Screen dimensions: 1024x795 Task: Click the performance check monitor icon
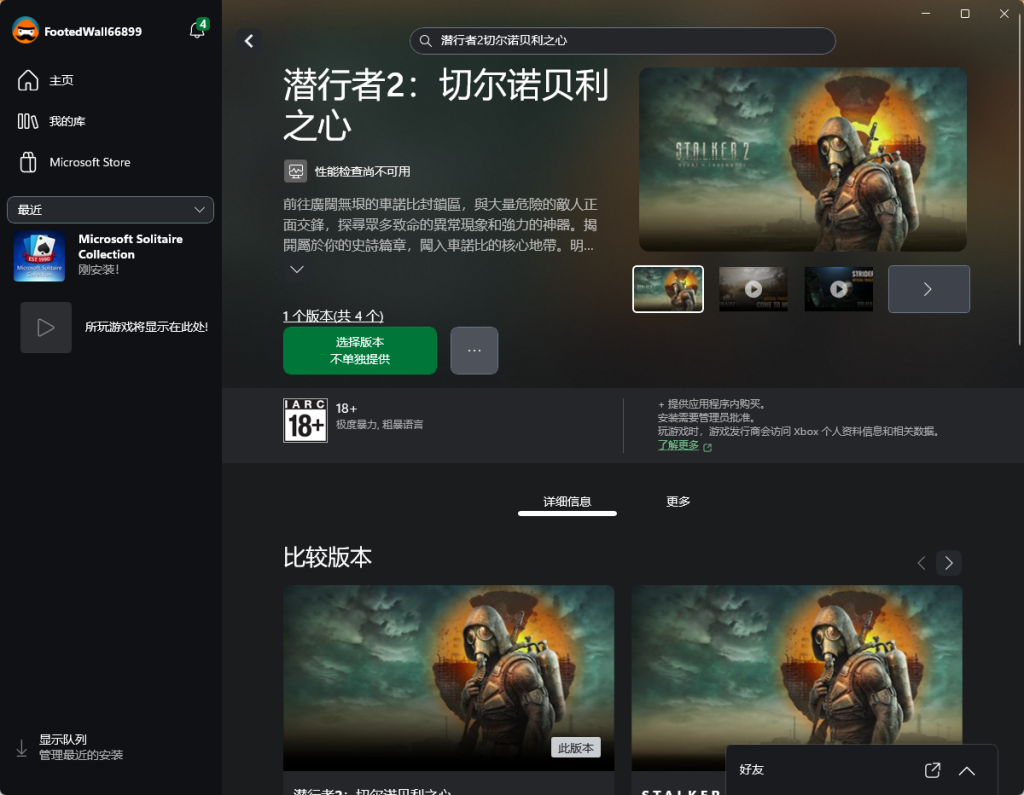point(295,171)
